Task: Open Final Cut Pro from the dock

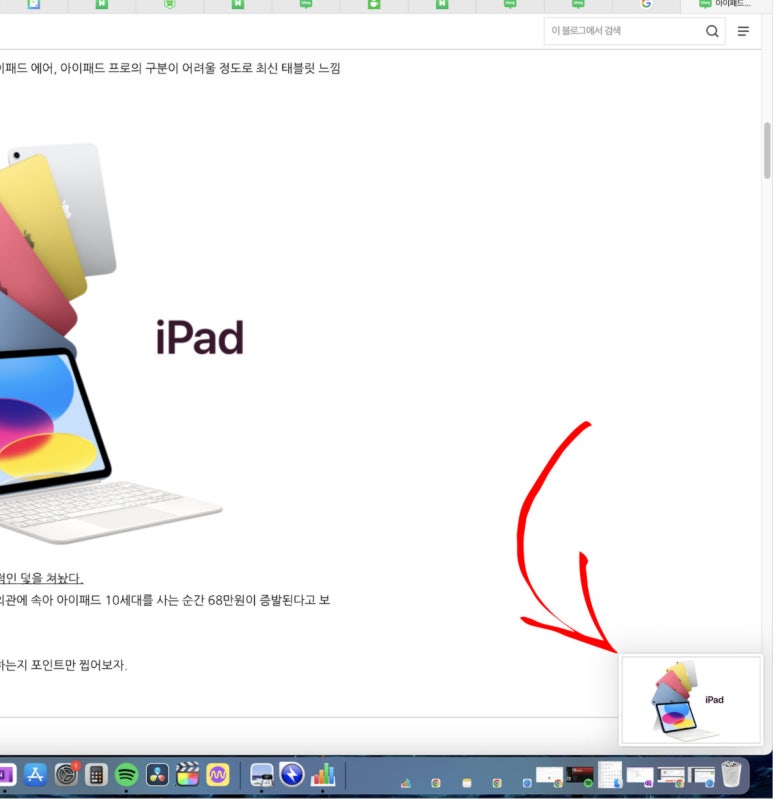Action: 188,774
